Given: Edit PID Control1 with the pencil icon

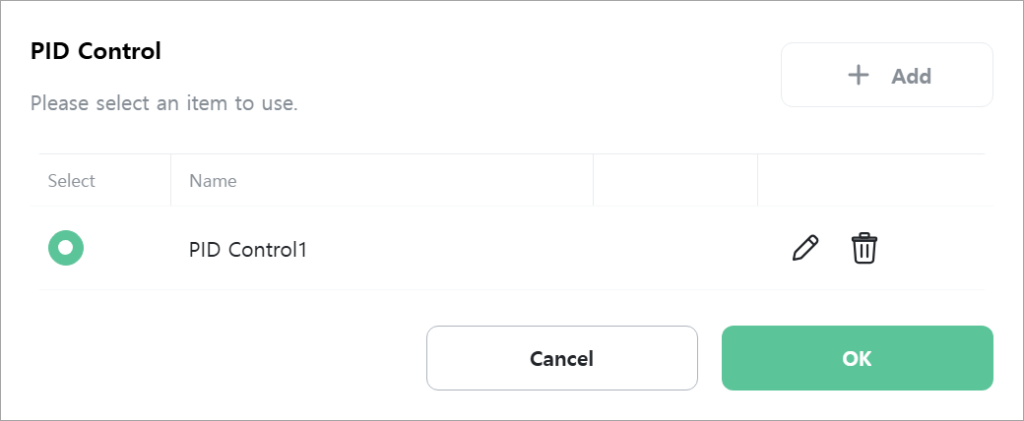Looking at the screenshot, I should 805,249.
